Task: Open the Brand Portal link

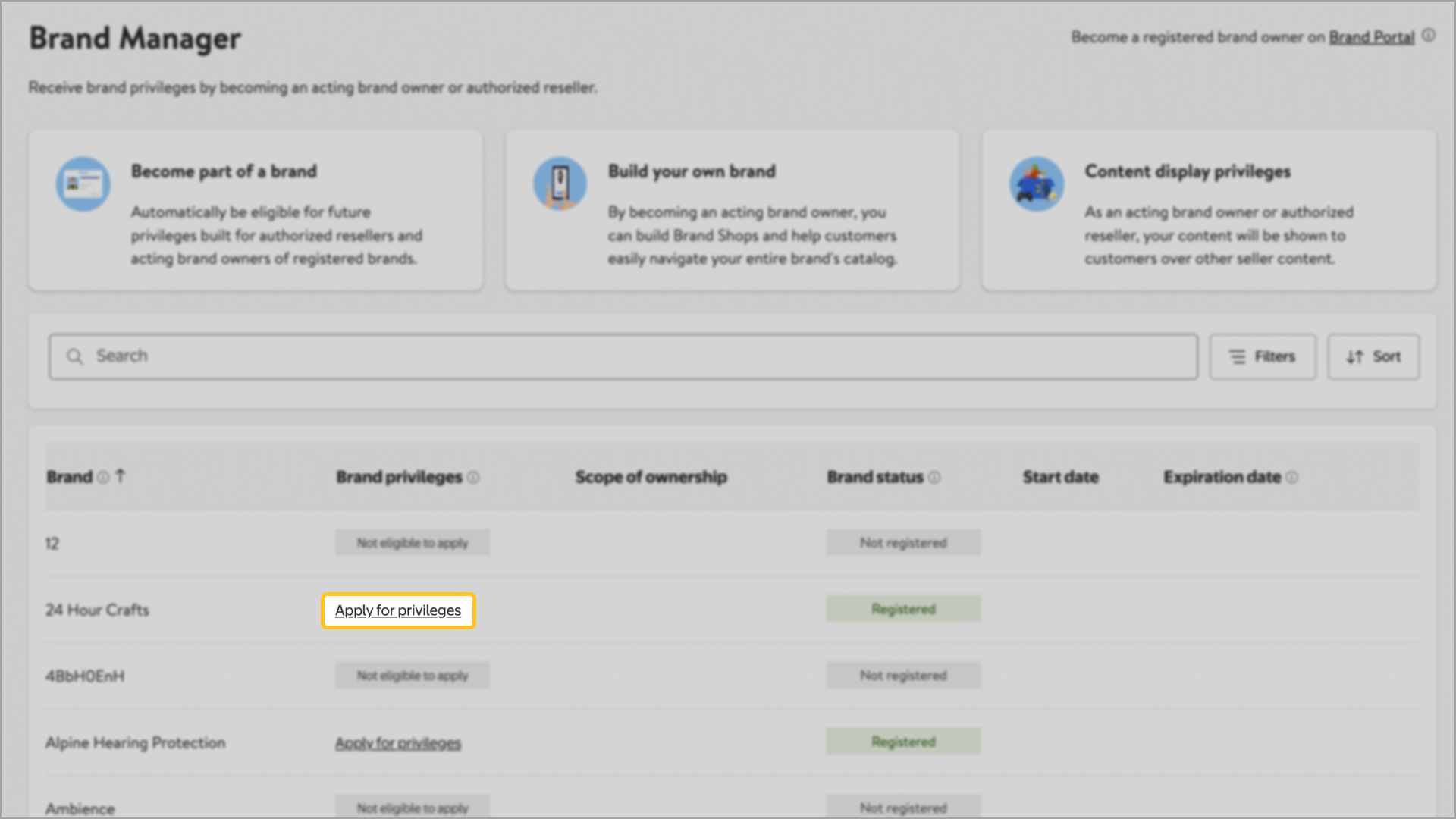Action: 1371,37
